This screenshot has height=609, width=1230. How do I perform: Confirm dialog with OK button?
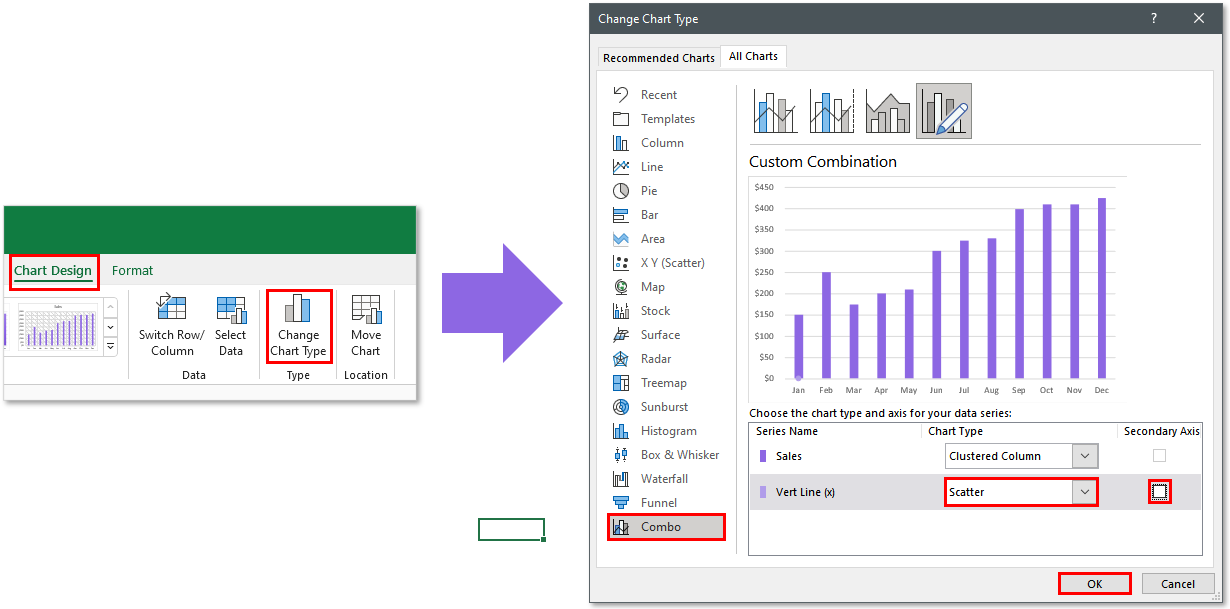pos(1095,584)
